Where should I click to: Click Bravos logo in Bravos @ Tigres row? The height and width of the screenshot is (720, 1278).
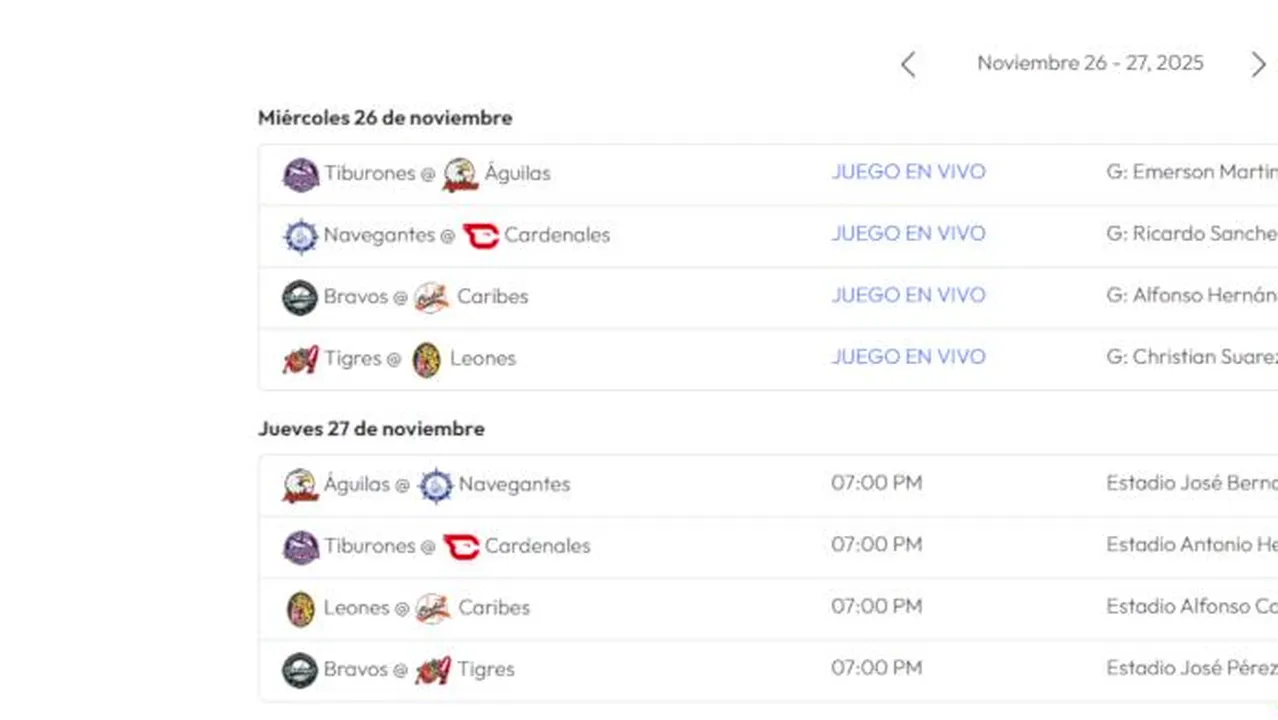300,670
